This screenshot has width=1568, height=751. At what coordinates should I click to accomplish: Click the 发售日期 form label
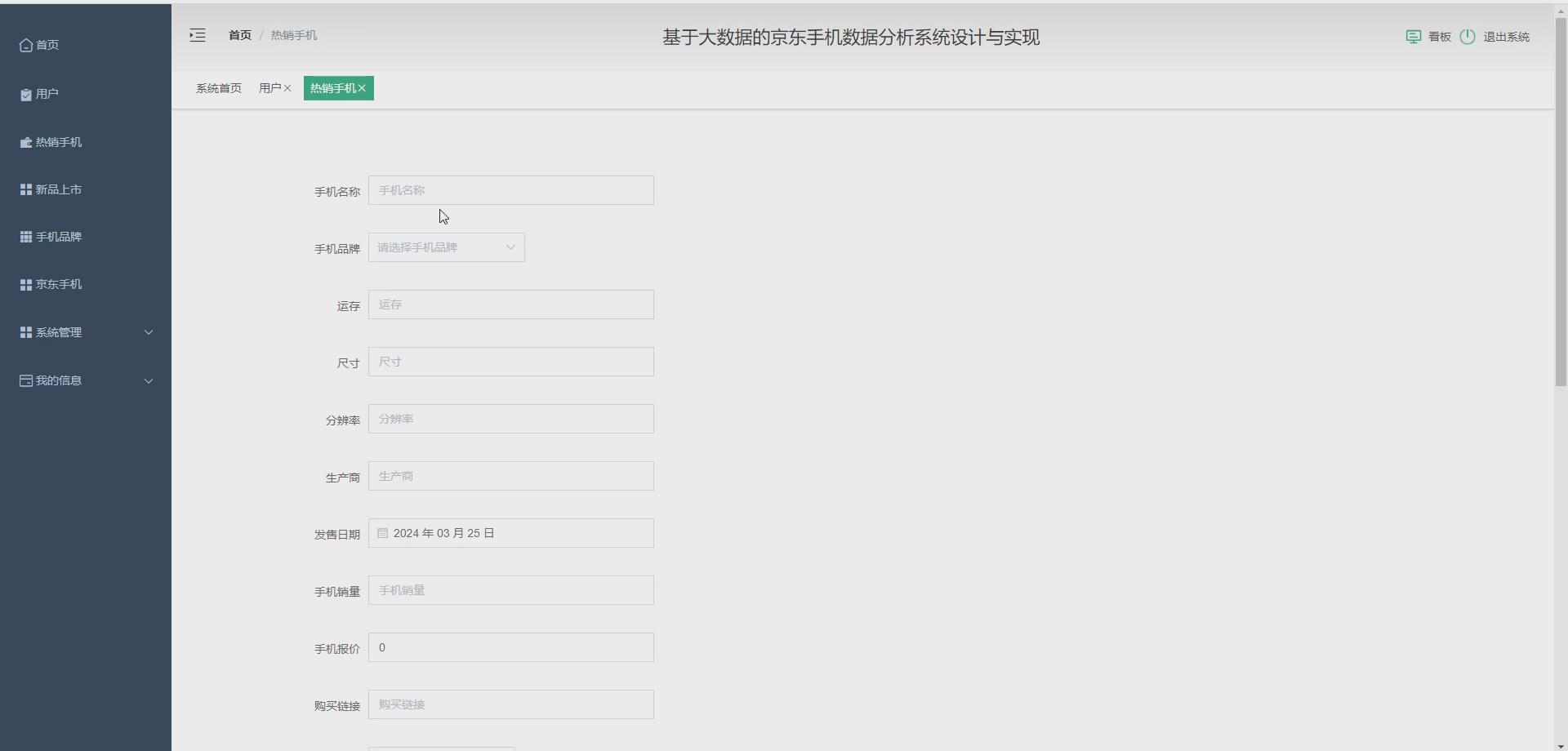click(337, 535)
